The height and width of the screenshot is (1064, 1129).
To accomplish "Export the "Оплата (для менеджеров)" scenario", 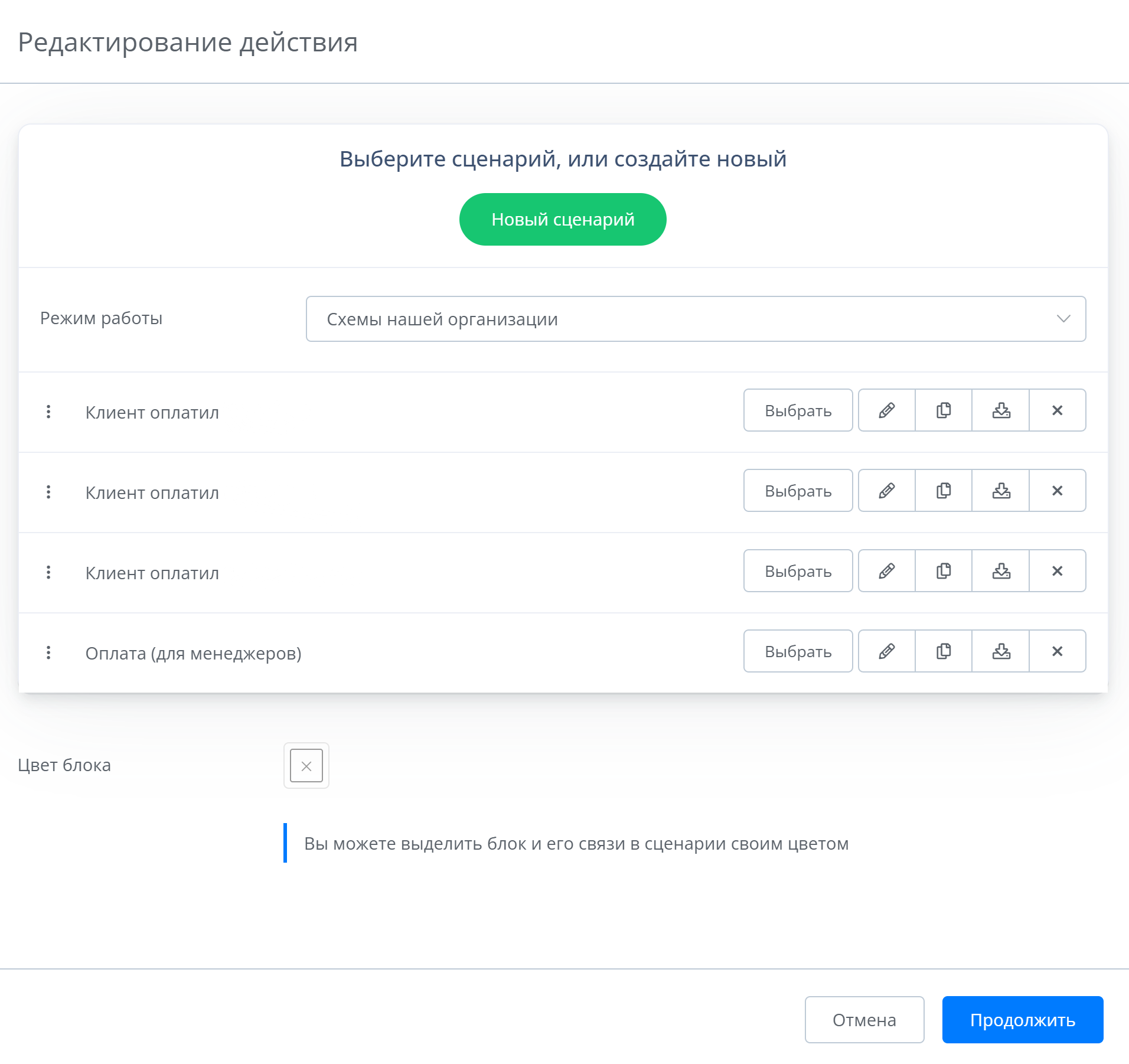I will click(1001, 651).
